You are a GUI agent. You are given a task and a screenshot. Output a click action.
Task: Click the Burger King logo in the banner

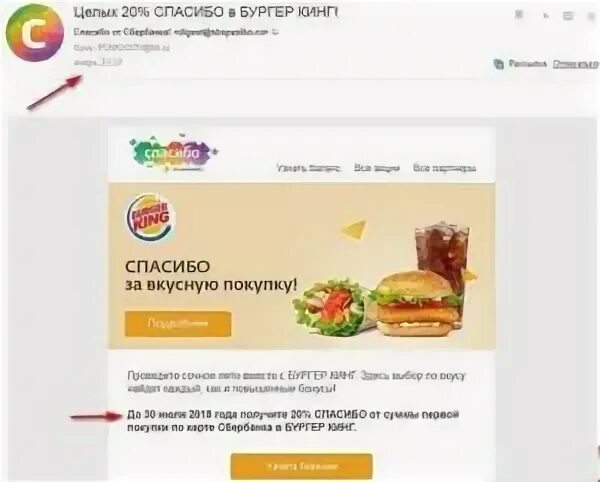tap(150, 217)
